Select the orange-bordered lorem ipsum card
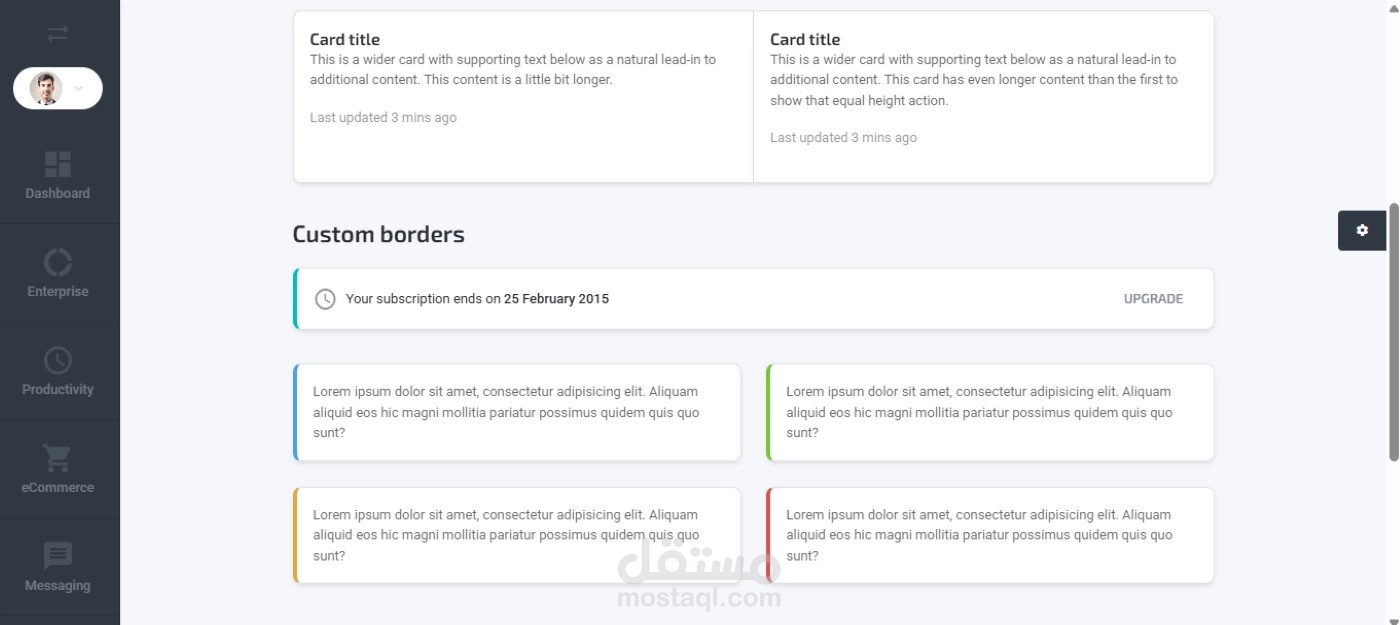 (517, 535)
